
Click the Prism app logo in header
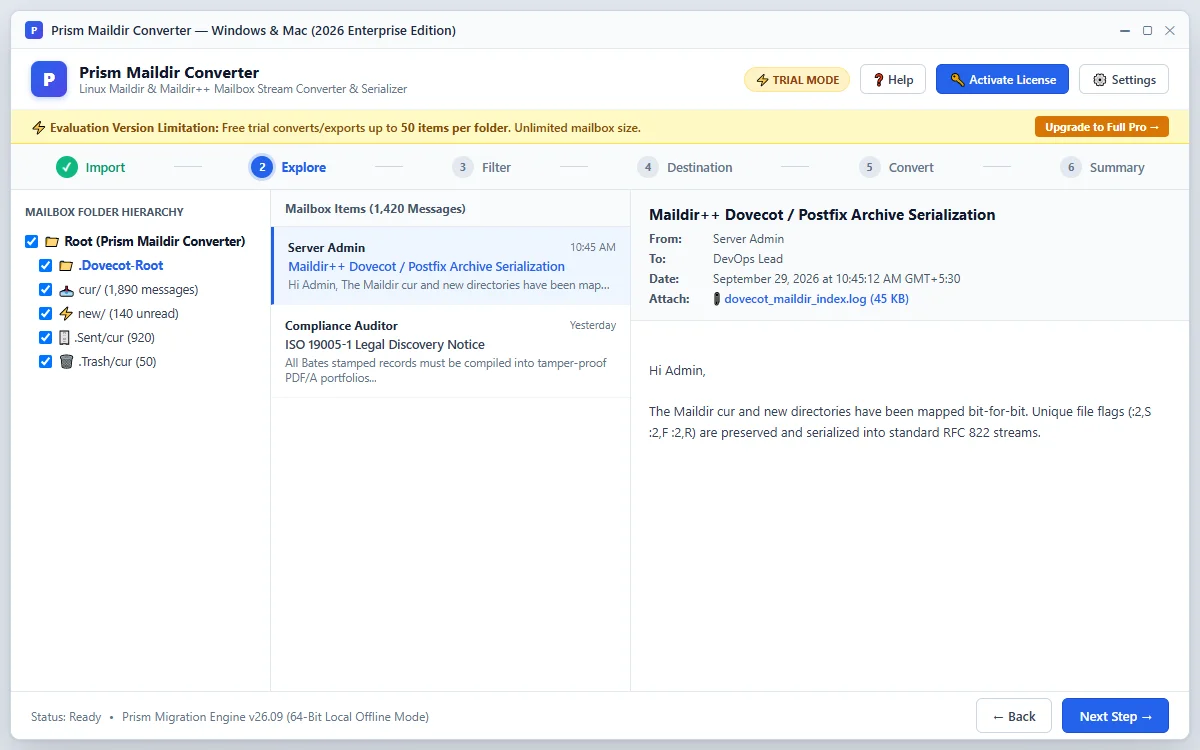[x=49, y=79]
